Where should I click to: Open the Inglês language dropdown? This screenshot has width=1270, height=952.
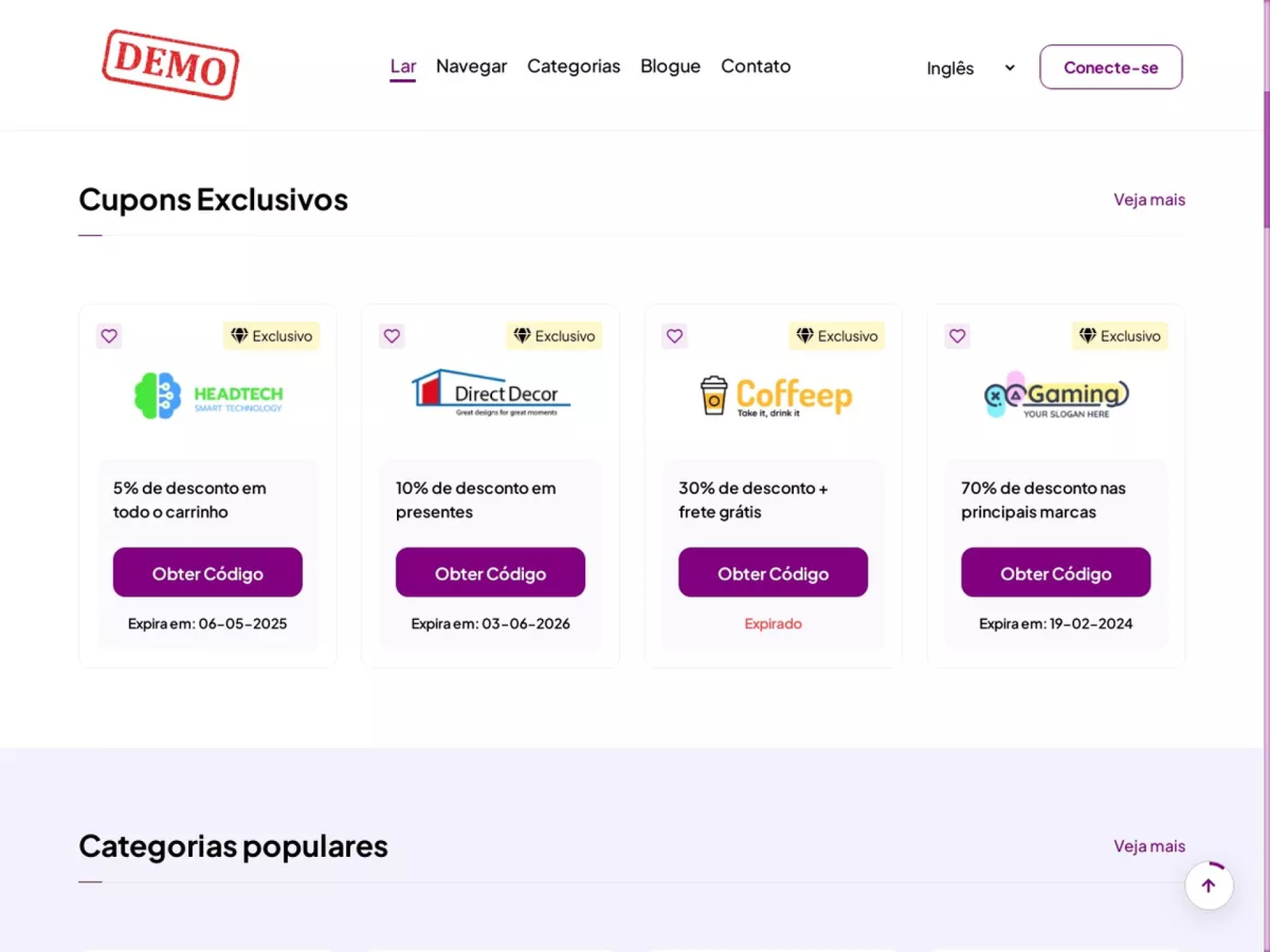click(970, 68)
